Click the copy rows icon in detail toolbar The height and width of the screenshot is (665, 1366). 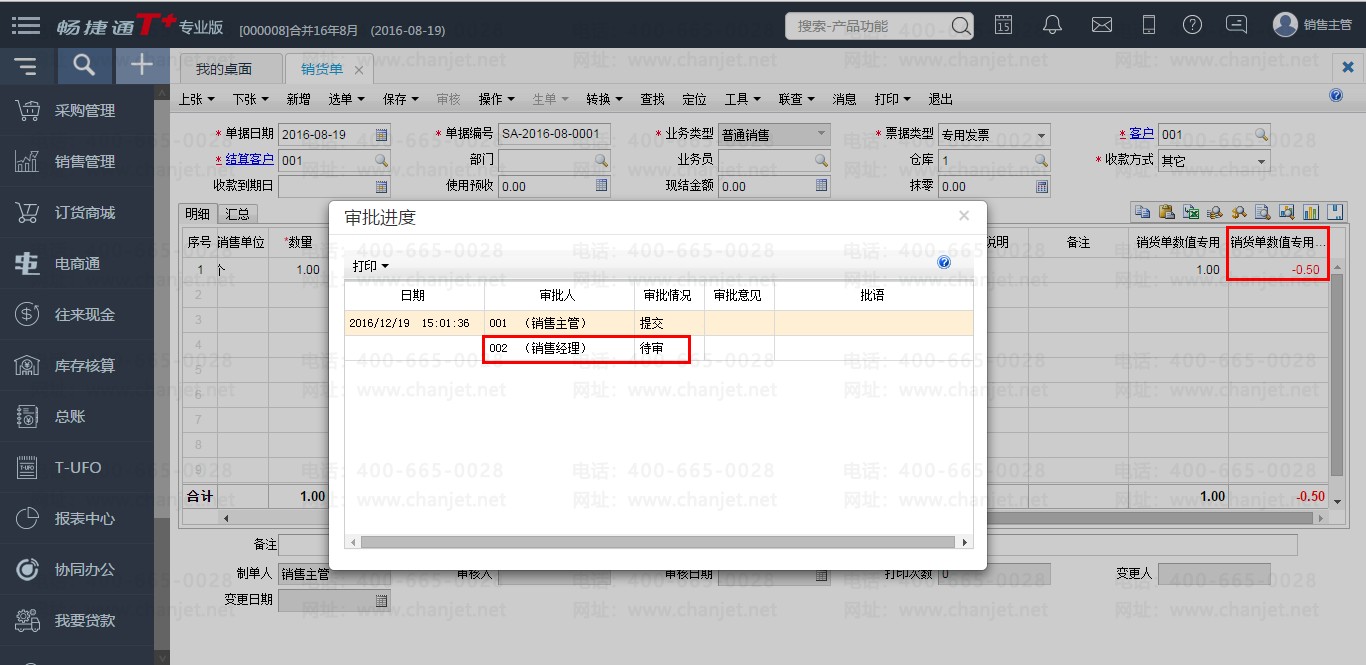point(1142,212)
